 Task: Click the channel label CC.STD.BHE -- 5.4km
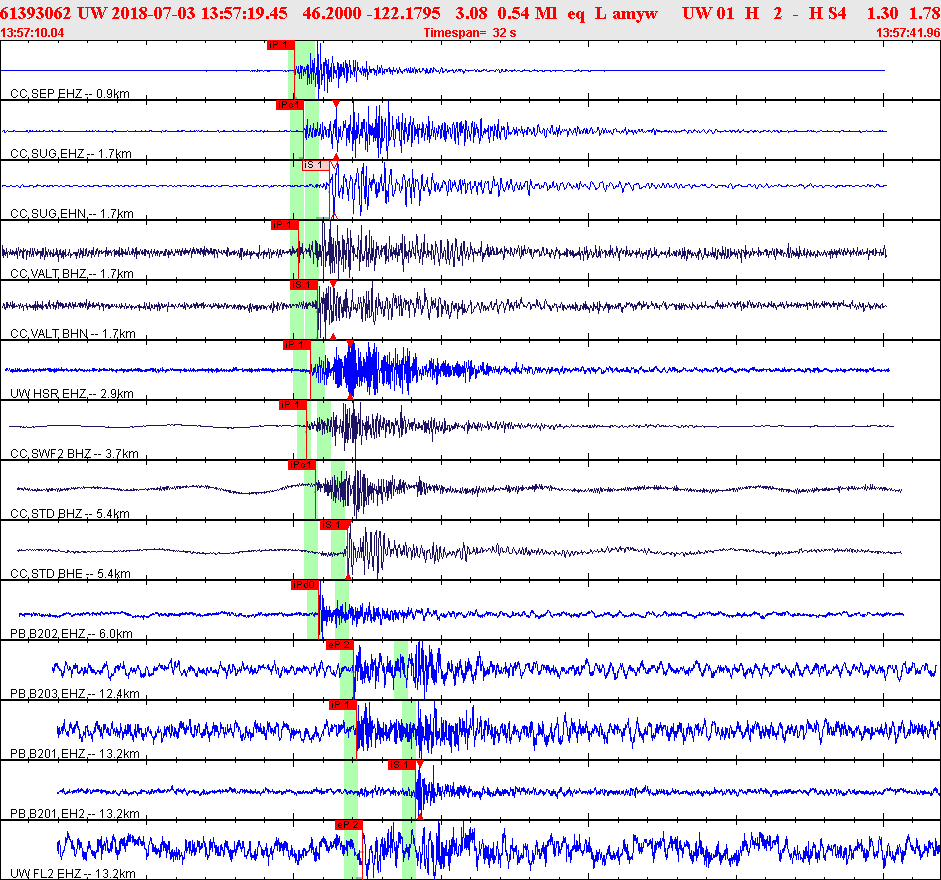(70, 574)
